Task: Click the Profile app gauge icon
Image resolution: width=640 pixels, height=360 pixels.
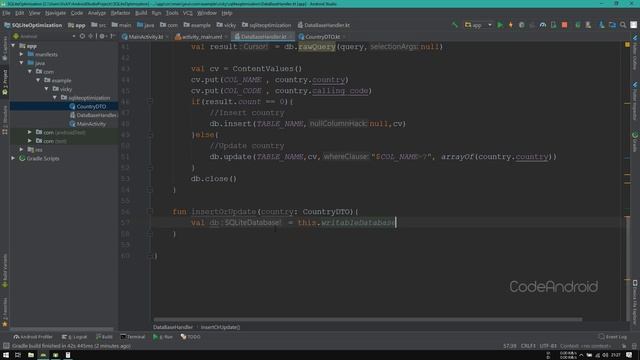Action: (542, 25)
